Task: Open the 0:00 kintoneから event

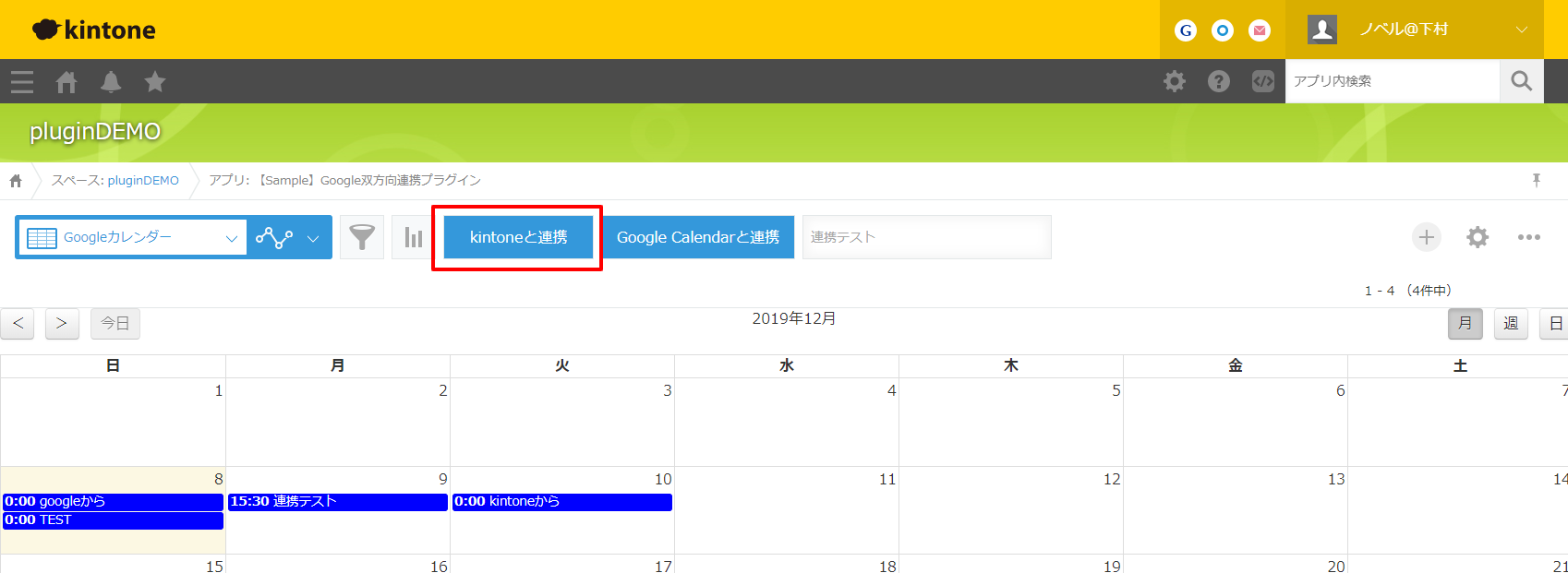Action: (562, 502)
